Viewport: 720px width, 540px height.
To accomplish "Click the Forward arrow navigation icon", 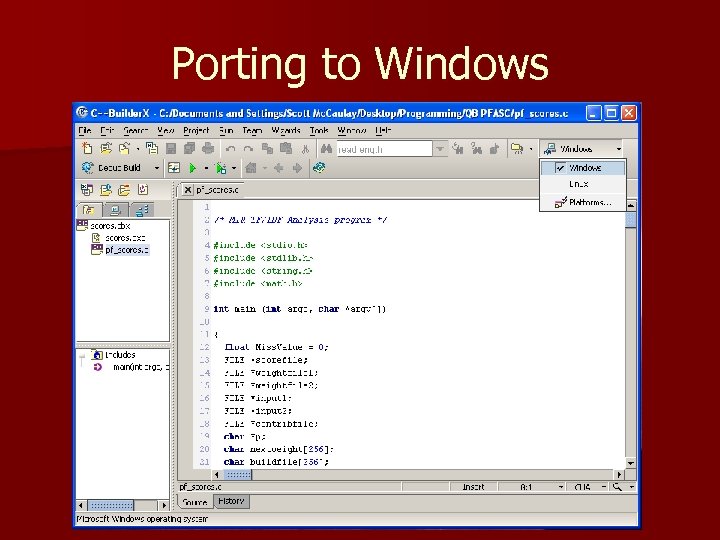I will (x=297, y=168).
